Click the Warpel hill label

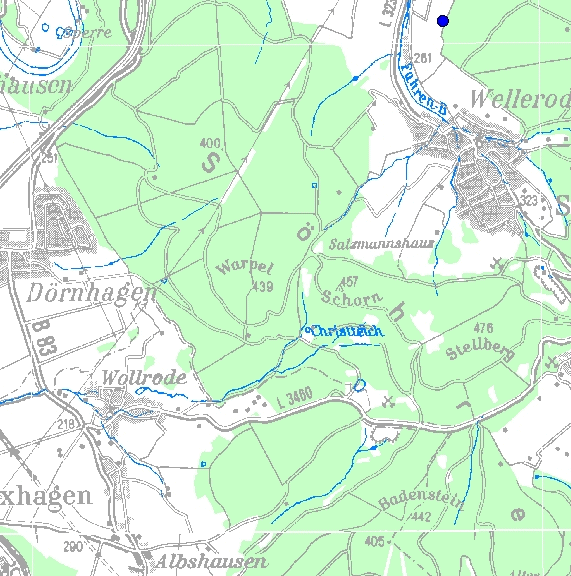245,267
